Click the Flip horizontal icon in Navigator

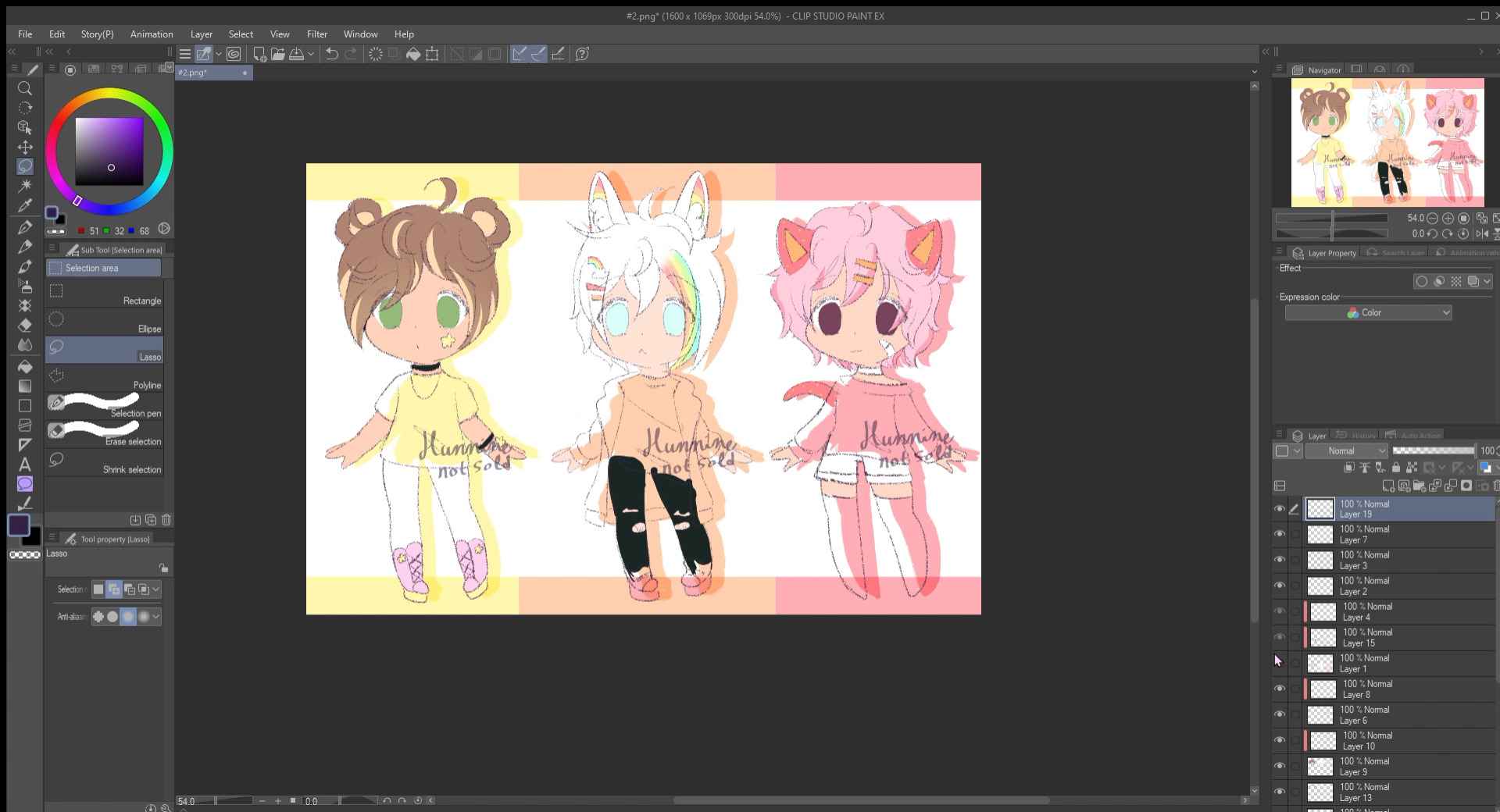click(x=1482, y=233)
